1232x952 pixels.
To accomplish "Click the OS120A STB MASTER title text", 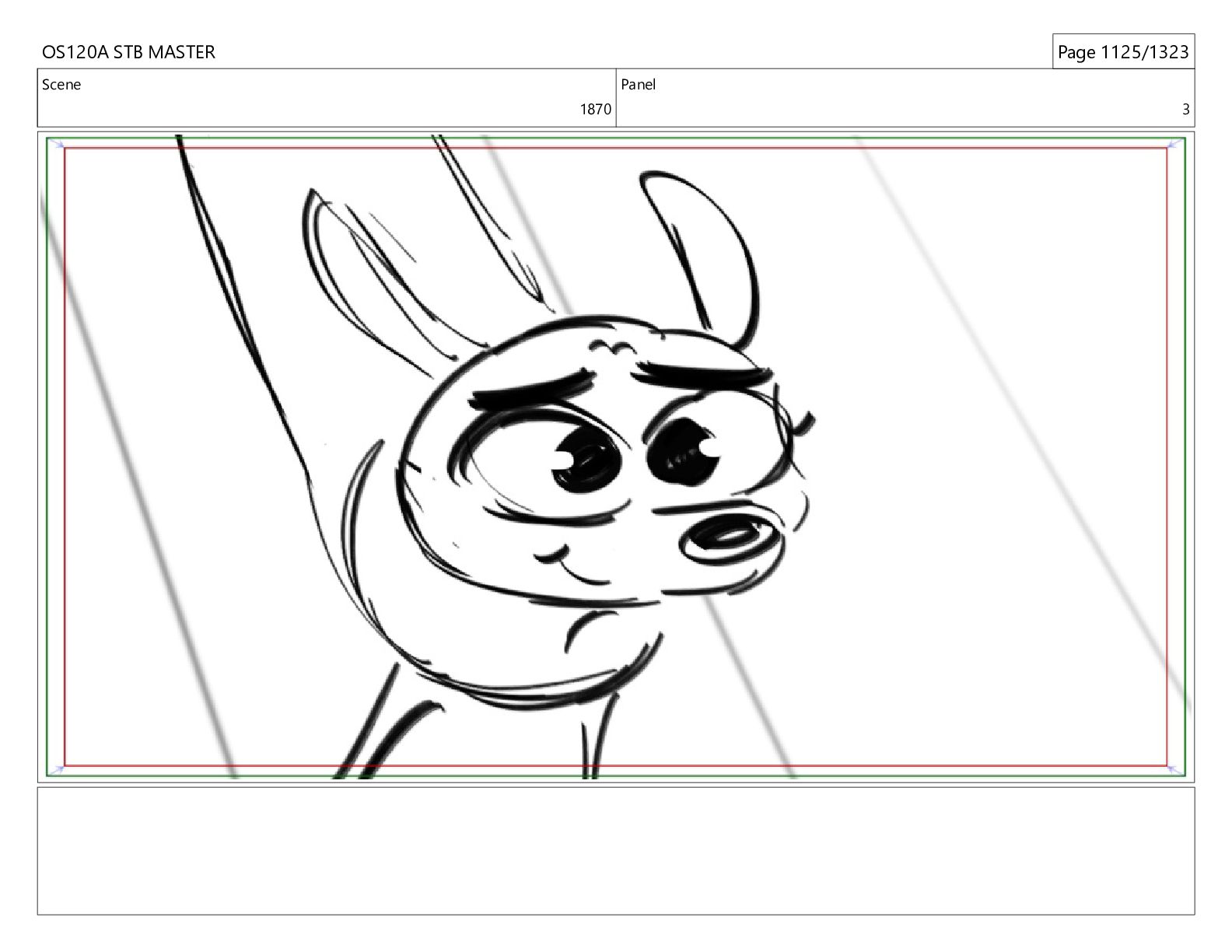I will pyautogui.click(x=128, y=52).
